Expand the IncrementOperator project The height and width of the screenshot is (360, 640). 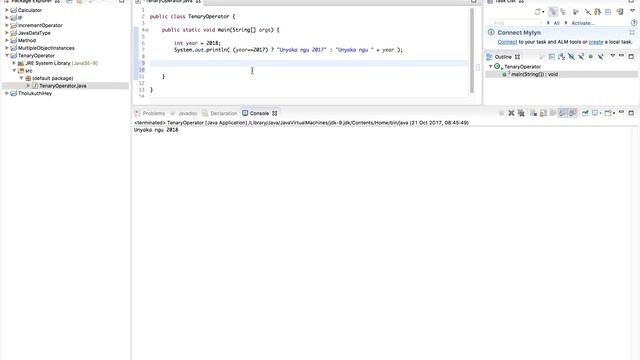tap(7, 25)
